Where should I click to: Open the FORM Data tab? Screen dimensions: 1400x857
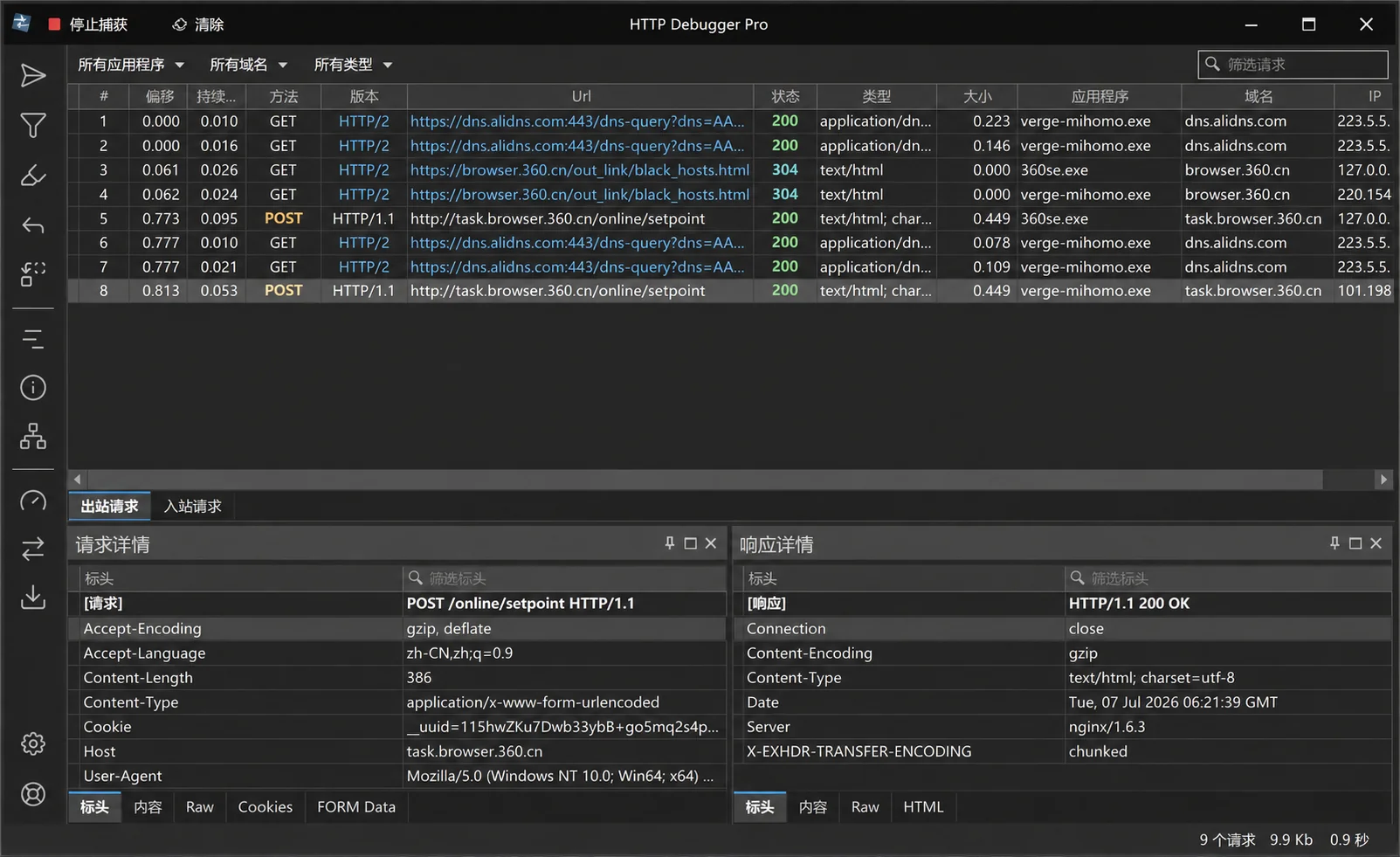tap(356, 807)
